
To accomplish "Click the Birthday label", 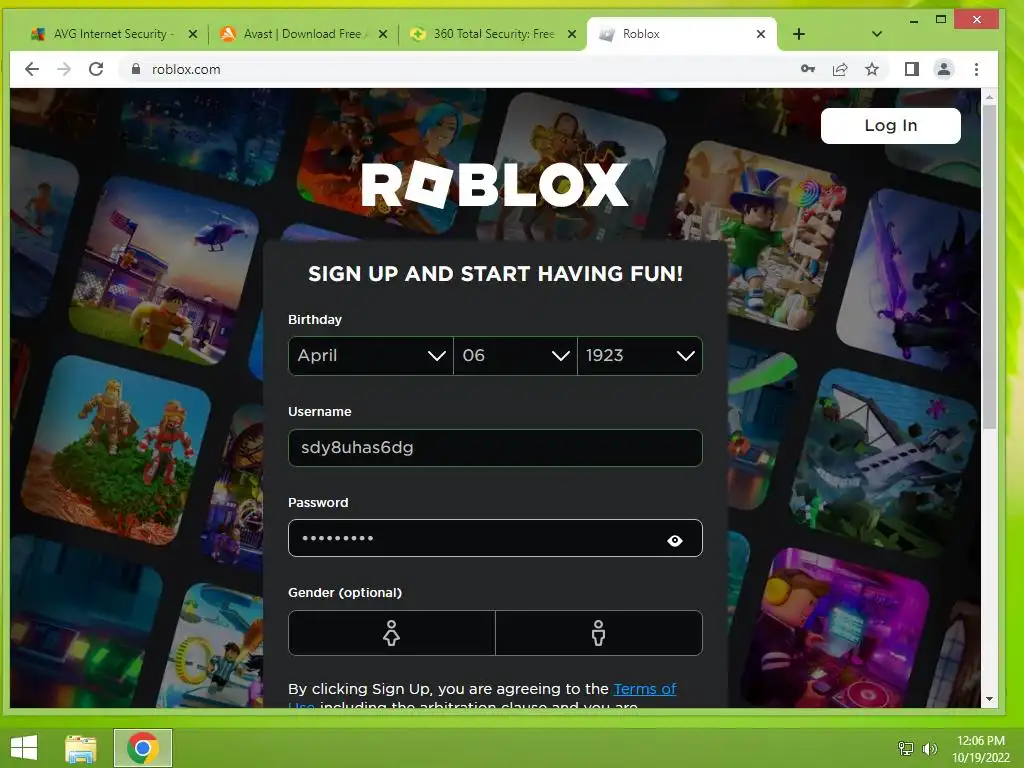I will [315, 319].
